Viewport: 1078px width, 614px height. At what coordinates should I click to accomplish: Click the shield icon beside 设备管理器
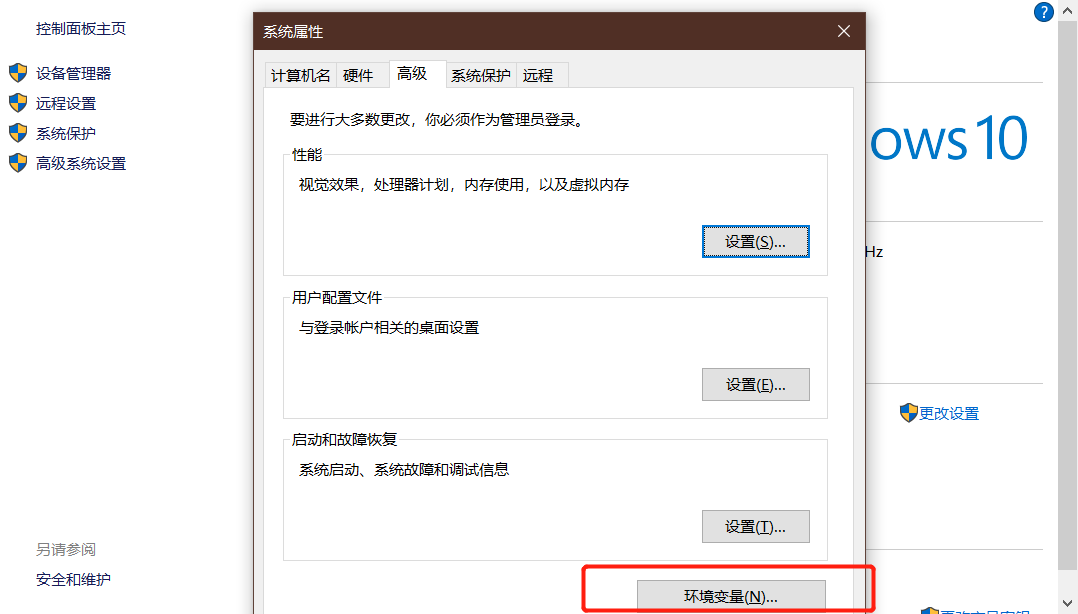[x=17, y=73]
